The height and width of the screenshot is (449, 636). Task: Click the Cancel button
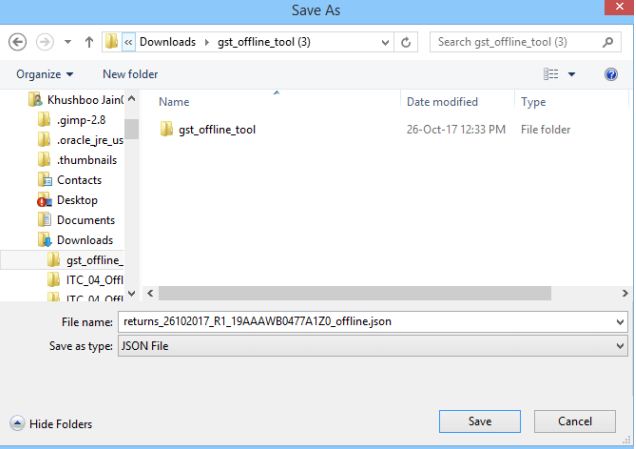click(575, 421)
